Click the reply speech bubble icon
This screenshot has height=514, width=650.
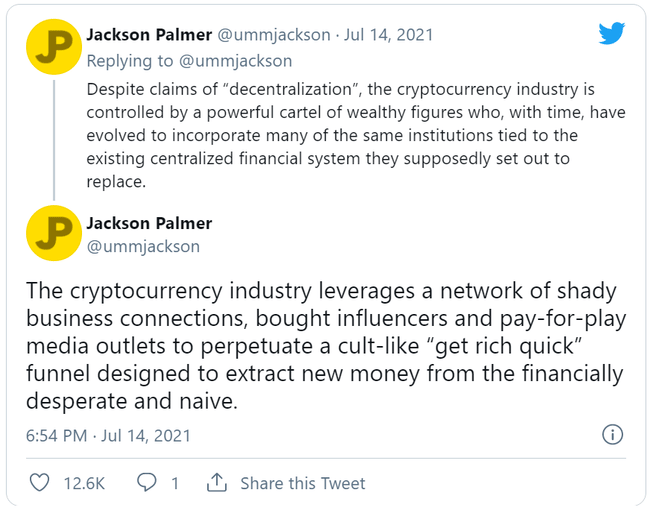coord(146,483)
